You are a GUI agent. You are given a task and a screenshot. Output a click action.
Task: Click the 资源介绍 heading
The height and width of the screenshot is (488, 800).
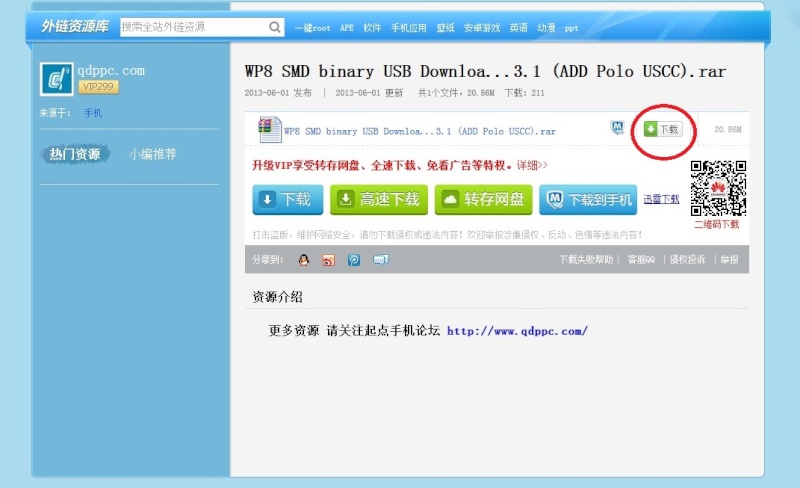coord(277,297)
